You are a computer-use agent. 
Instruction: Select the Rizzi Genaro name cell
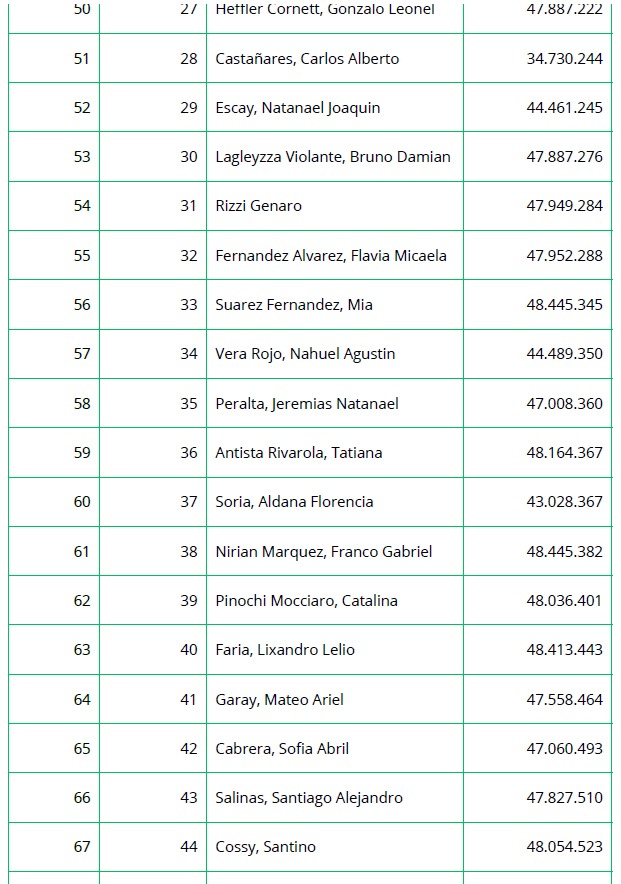click(258, 206)
